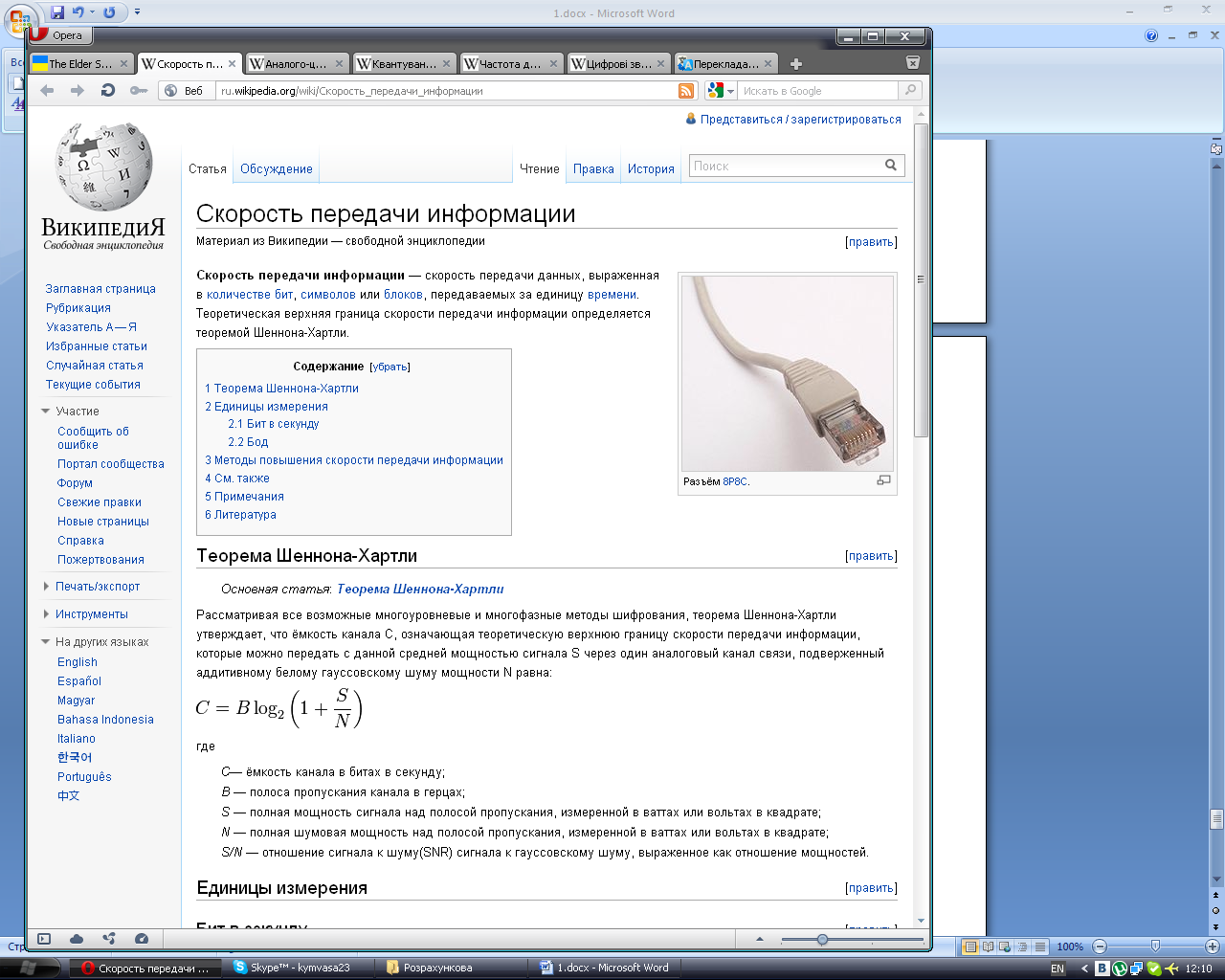
Task: Open the Правка edit tab
Action: coord(593,168)
